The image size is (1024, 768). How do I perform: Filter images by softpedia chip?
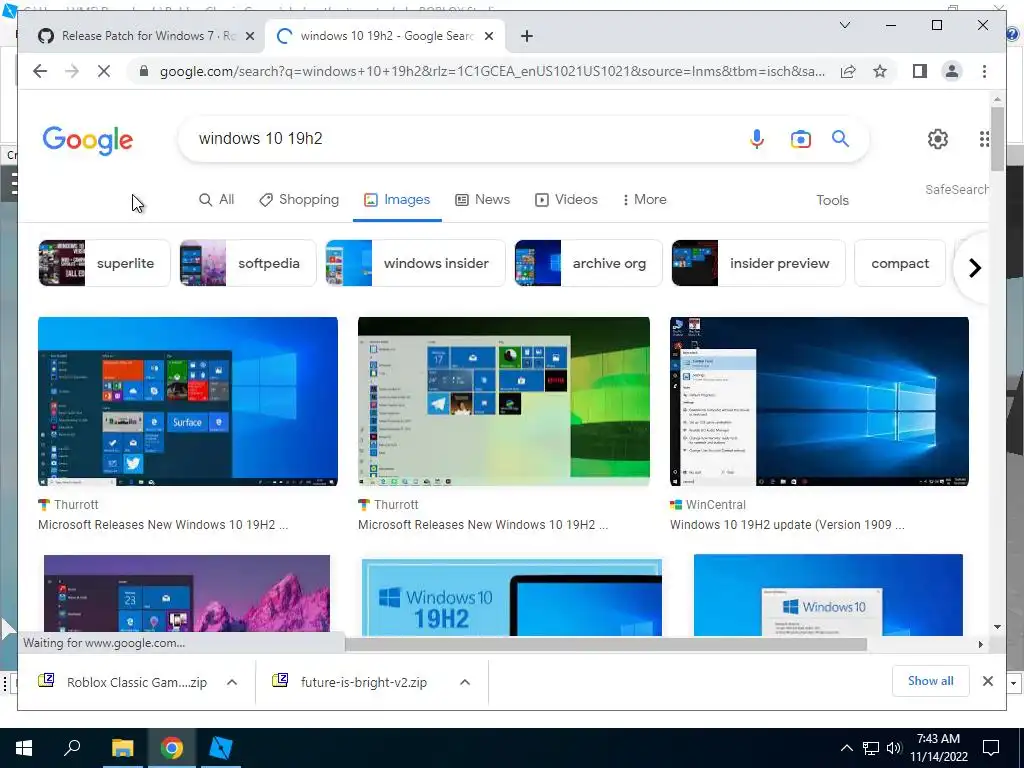(x=248, y=263)
